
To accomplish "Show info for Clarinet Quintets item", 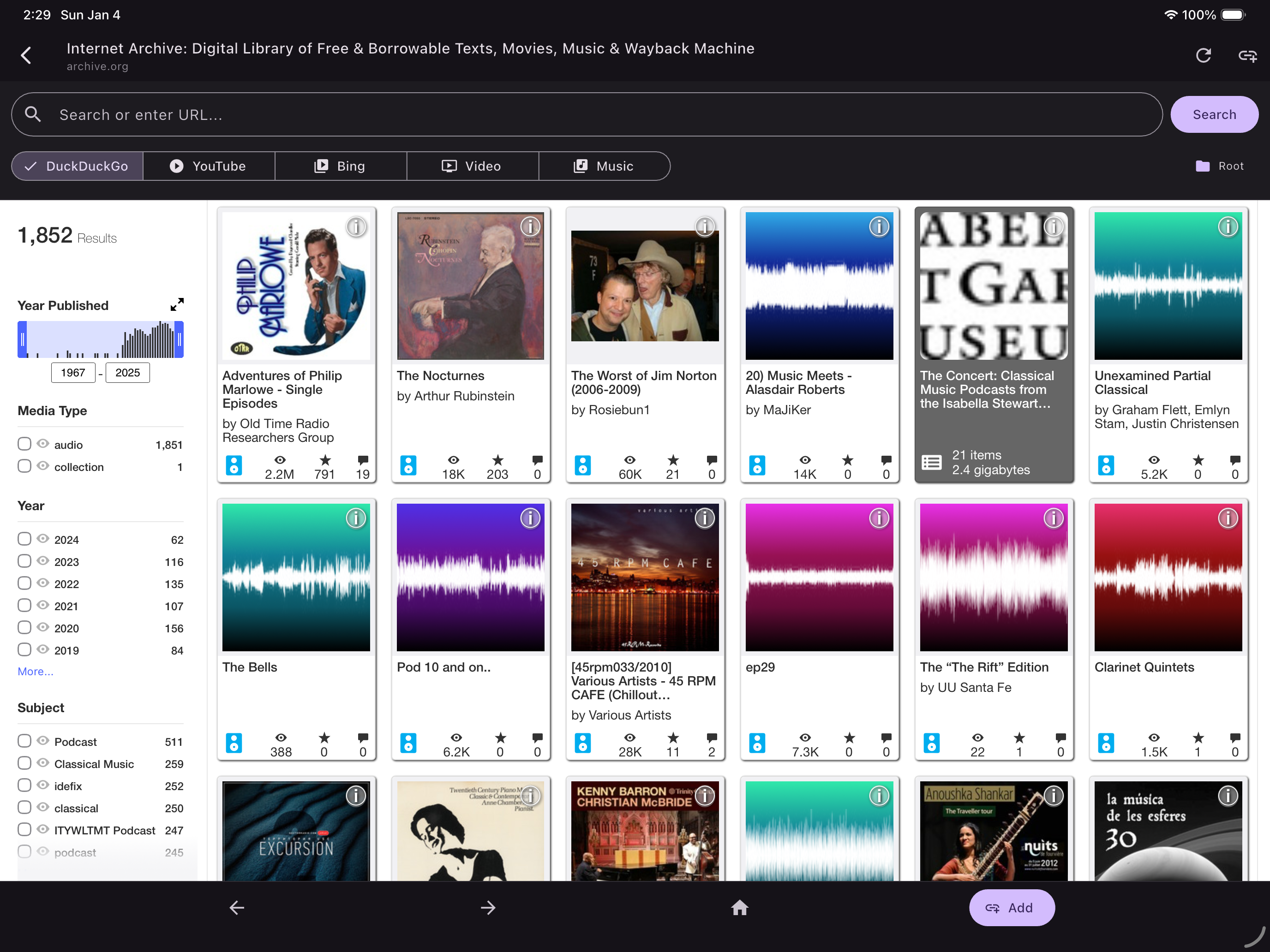I will [x=1228, y=518].
